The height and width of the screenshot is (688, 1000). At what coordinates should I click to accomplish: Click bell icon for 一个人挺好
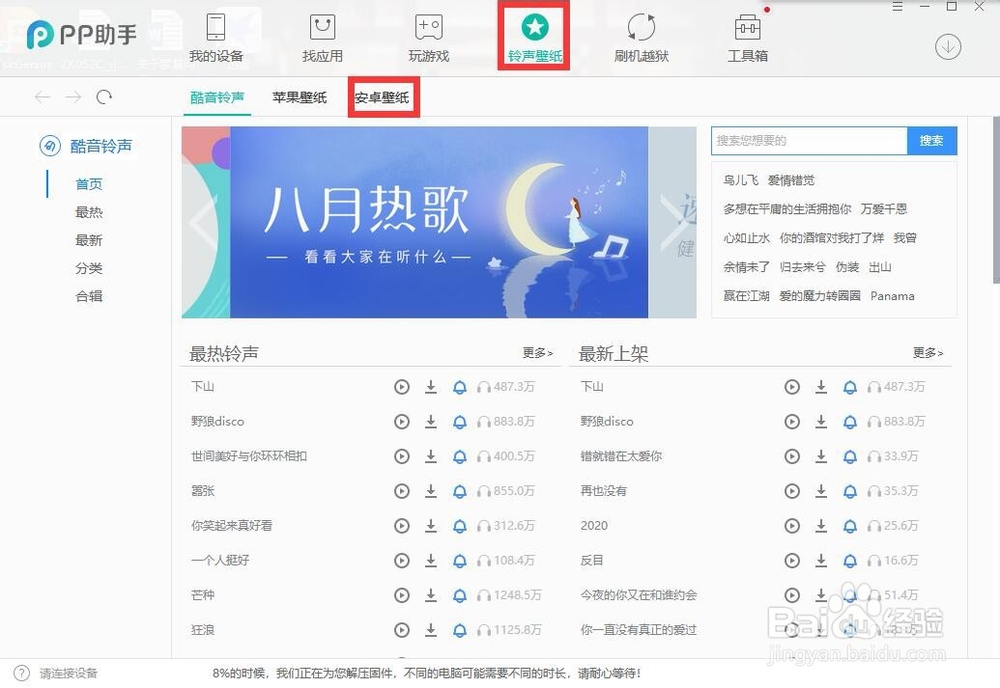click(459, 560)
